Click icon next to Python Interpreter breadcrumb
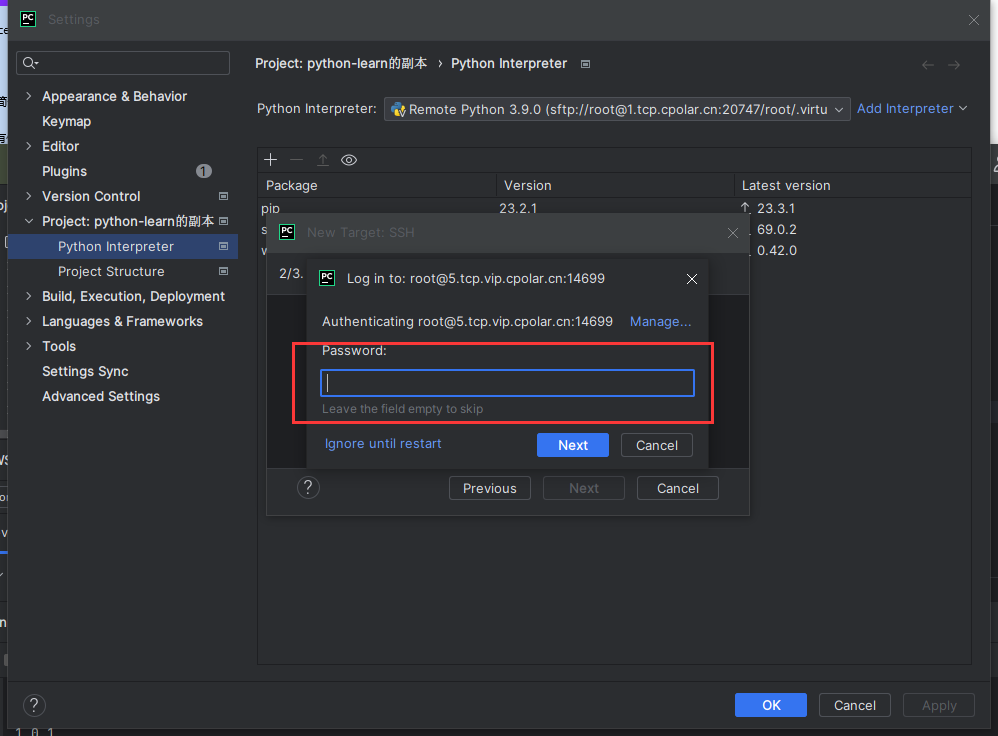The width and height of the screenshot is (998, 736). coord(586,64)
